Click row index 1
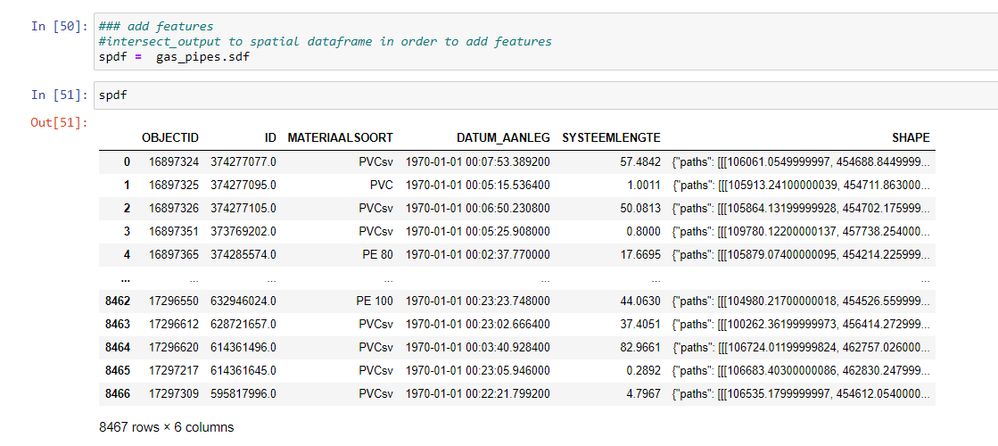This screenshot has height=446, width=998. [x=127, y=185]
